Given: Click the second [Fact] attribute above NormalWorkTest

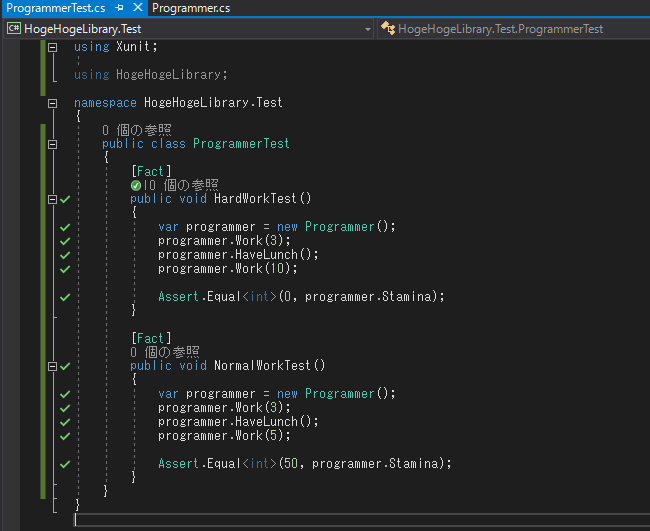Looking at the screenshot, I should coord(151,339).
